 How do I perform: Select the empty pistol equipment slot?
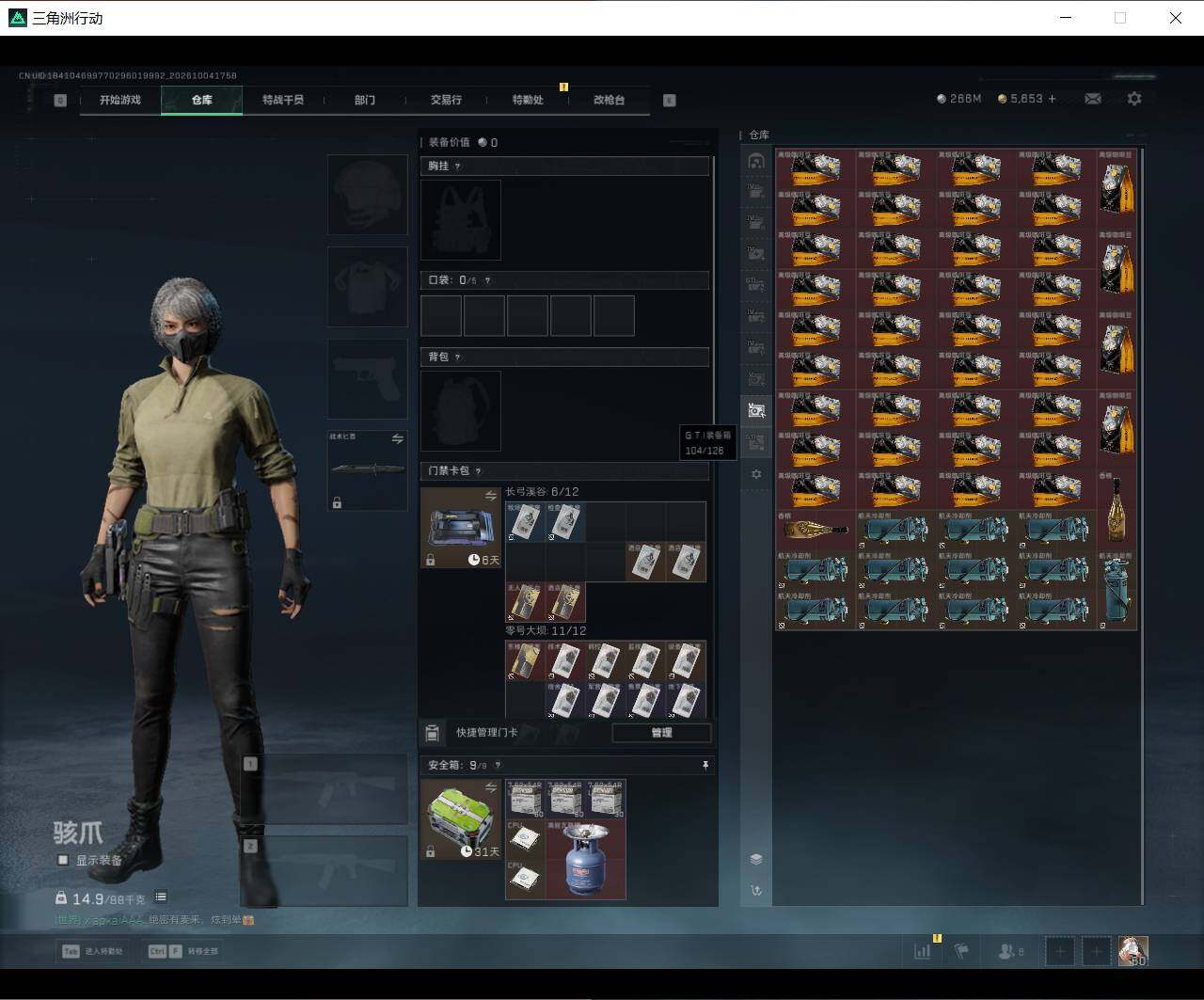(x=367, y=379)
